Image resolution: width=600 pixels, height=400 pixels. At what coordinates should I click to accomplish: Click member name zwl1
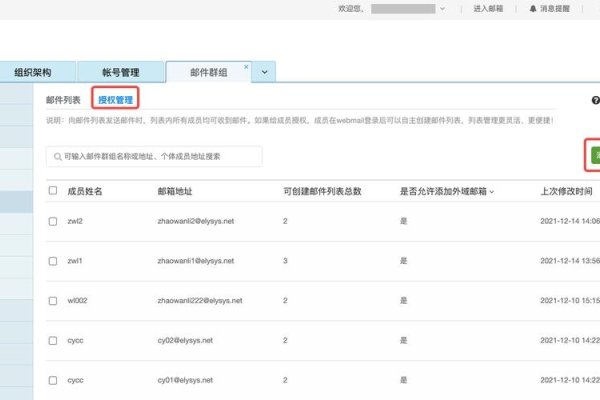[75, 261]
